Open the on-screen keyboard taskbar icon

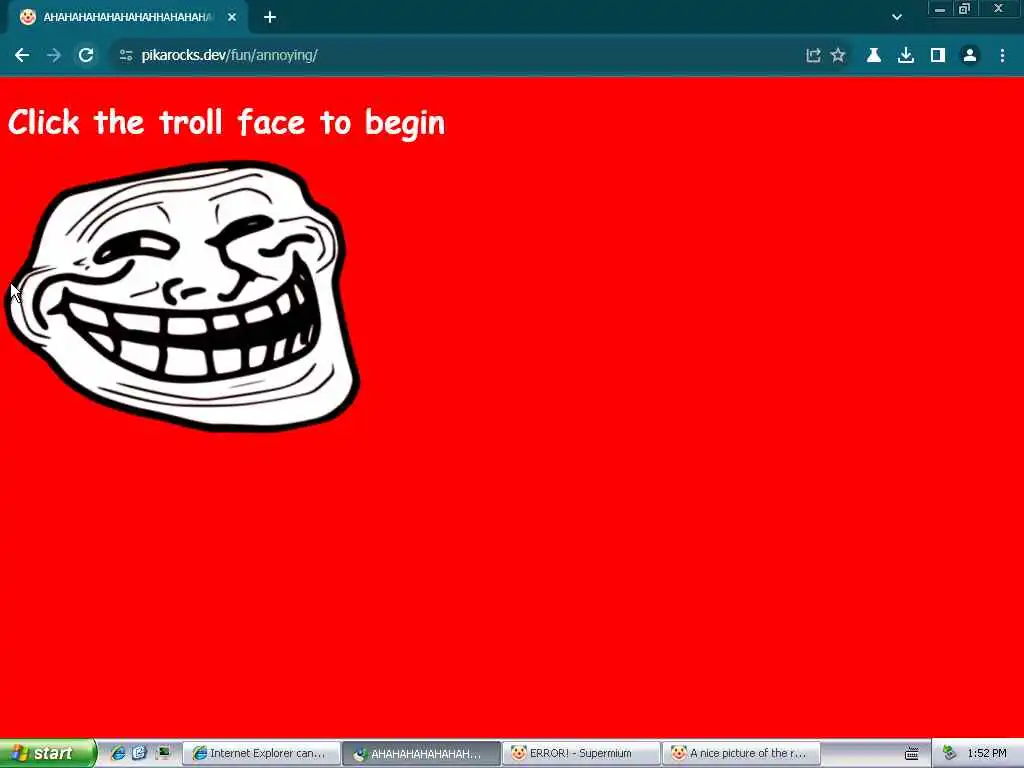pyautogui.click(x=912, y=754)
